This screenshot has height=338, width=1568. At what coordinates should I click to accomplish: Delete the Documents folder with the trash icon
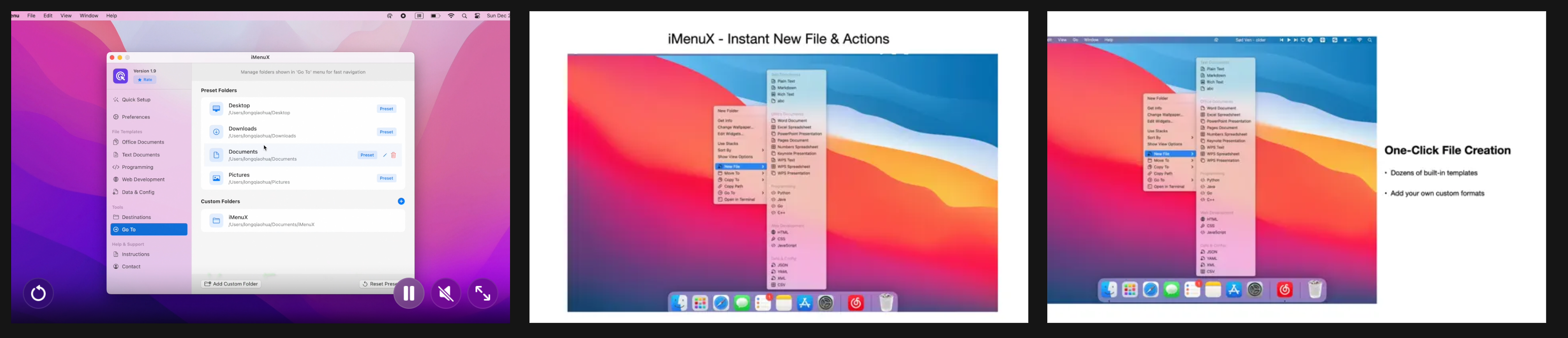(x=394, y=155)
